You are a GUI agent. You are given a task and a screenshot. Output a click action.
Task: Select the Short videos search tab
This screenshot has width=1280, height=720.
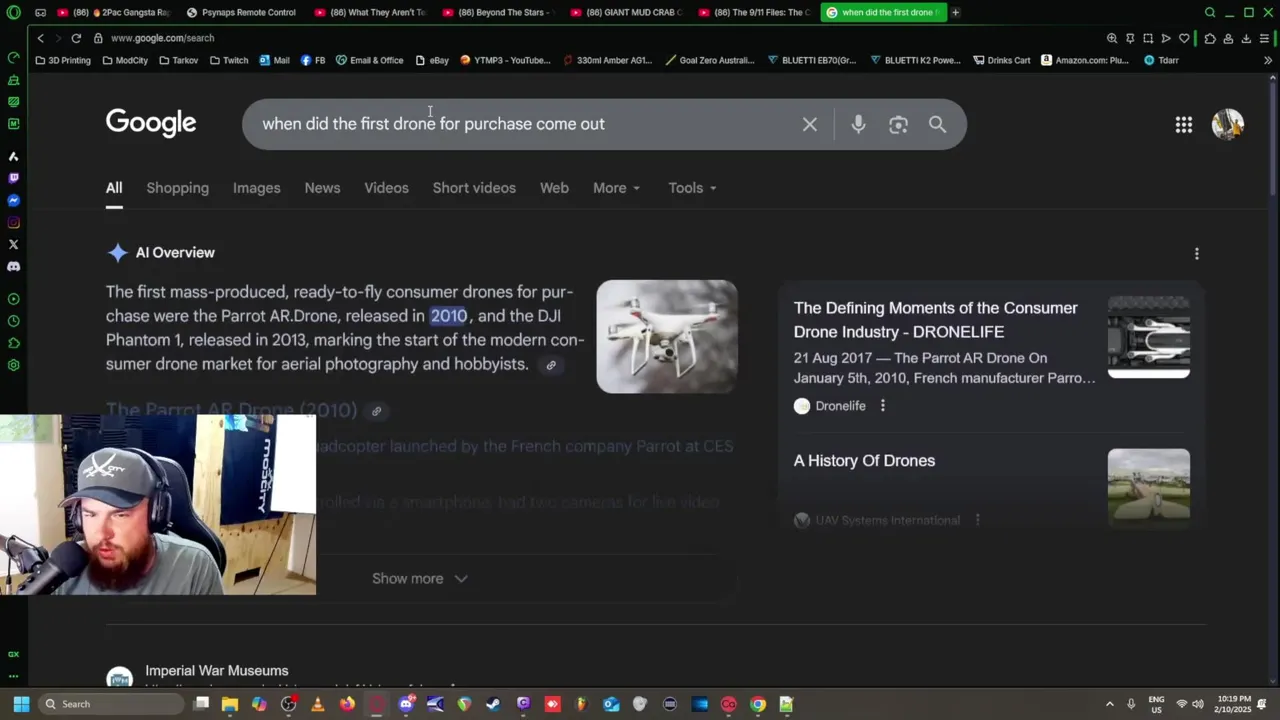point(474,188)
